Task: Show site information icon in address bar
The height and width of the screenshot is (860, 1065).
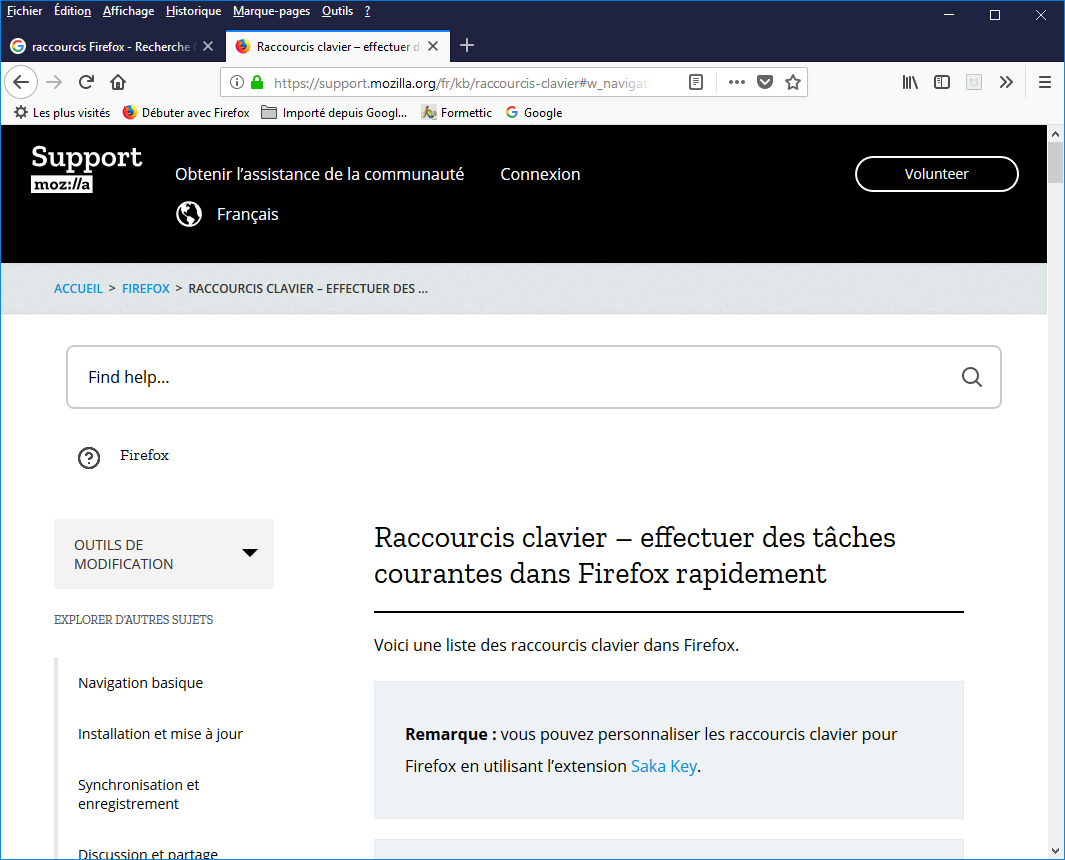Action: (x=236, y=82)
